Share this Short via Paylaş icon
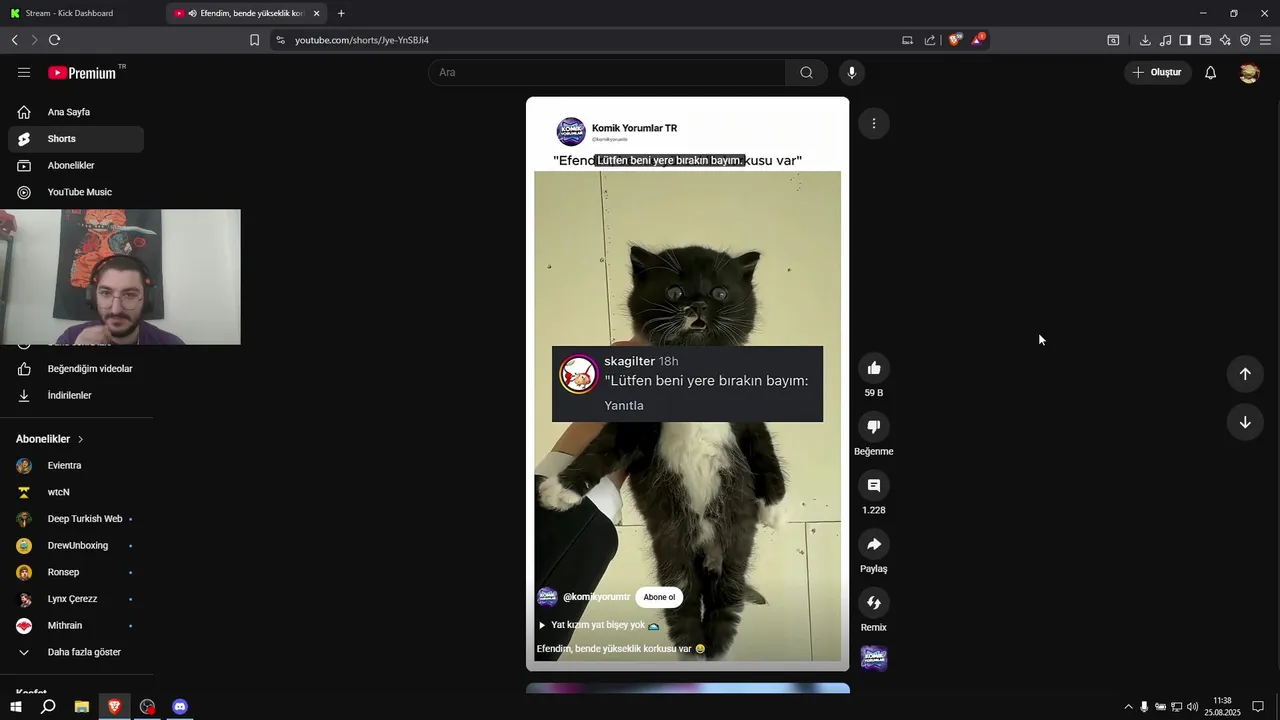Image resolution: width=1280 pixels, height=720 pixels. pos(874,544)
